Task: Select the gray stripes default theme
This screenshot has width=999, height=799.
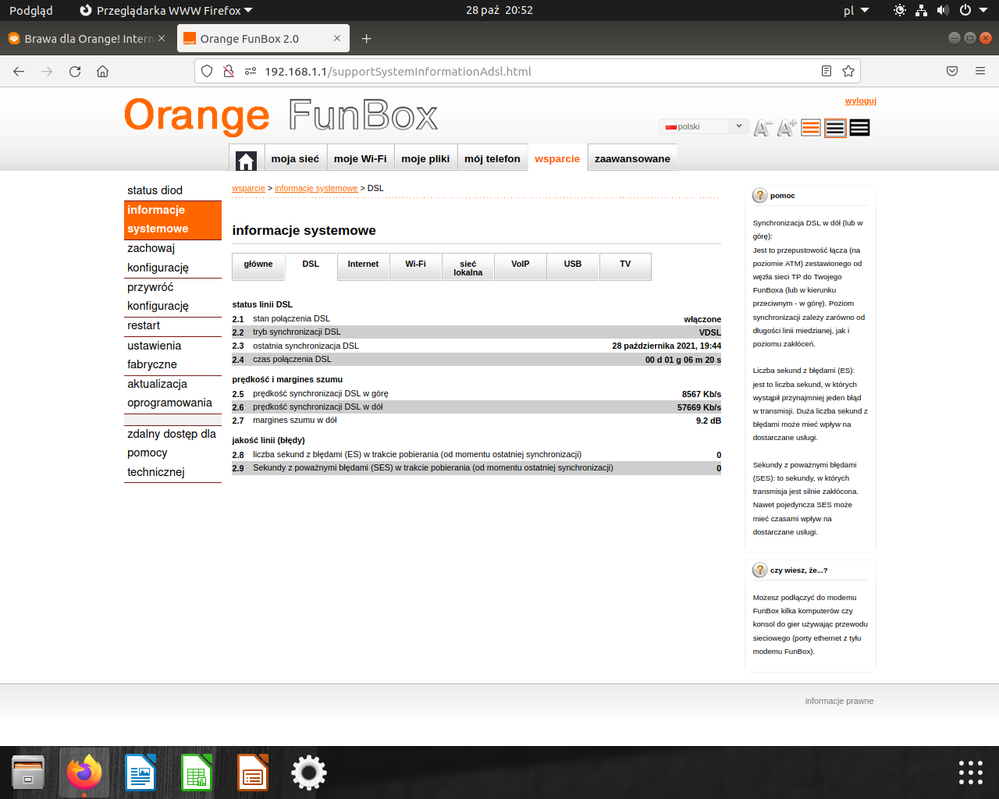Action: coord(835,128)
